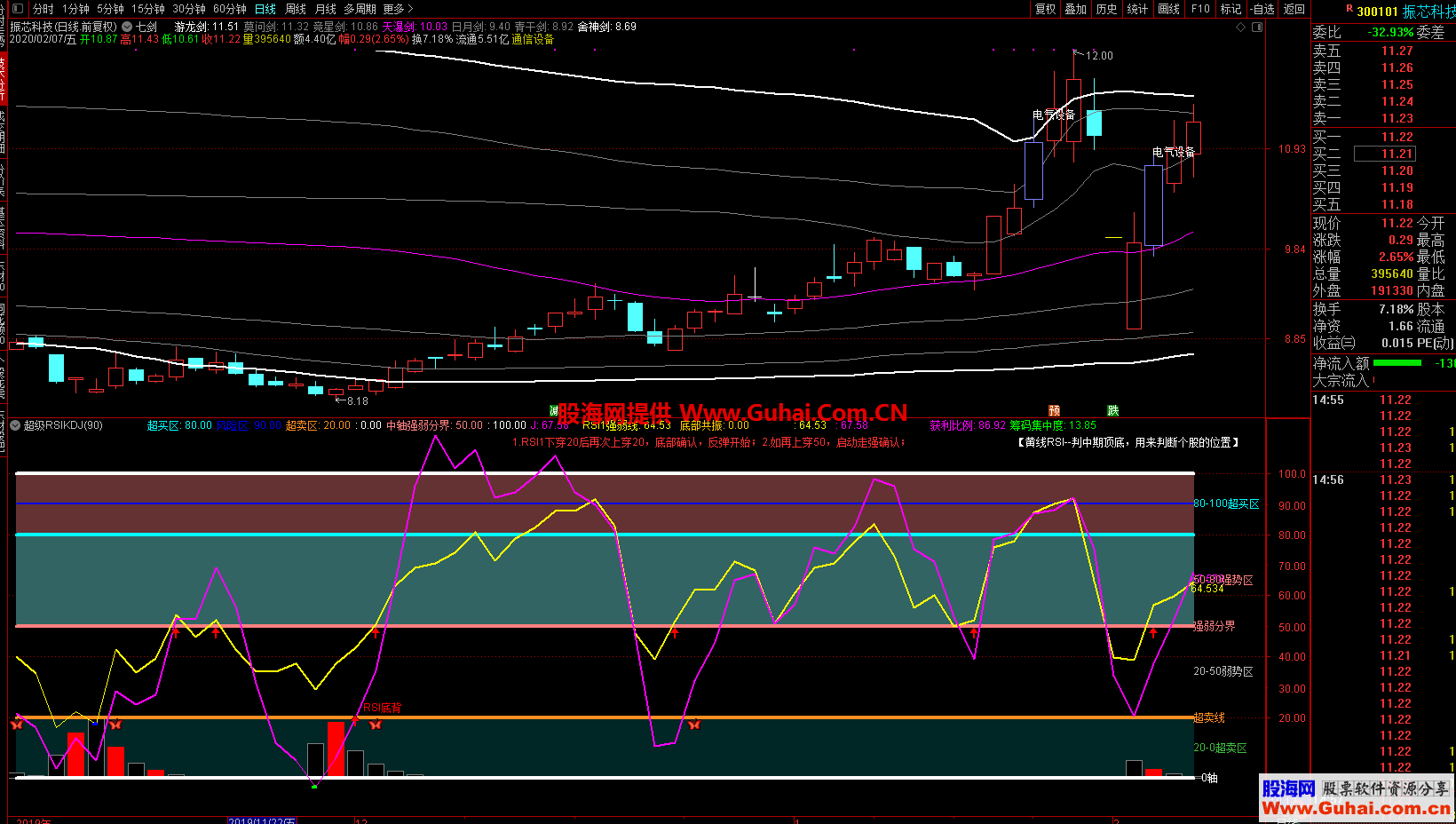Click the upper 电气设备 label on the chart
This screenshot has height=824, width=1456.
(x=1054, y=115)
